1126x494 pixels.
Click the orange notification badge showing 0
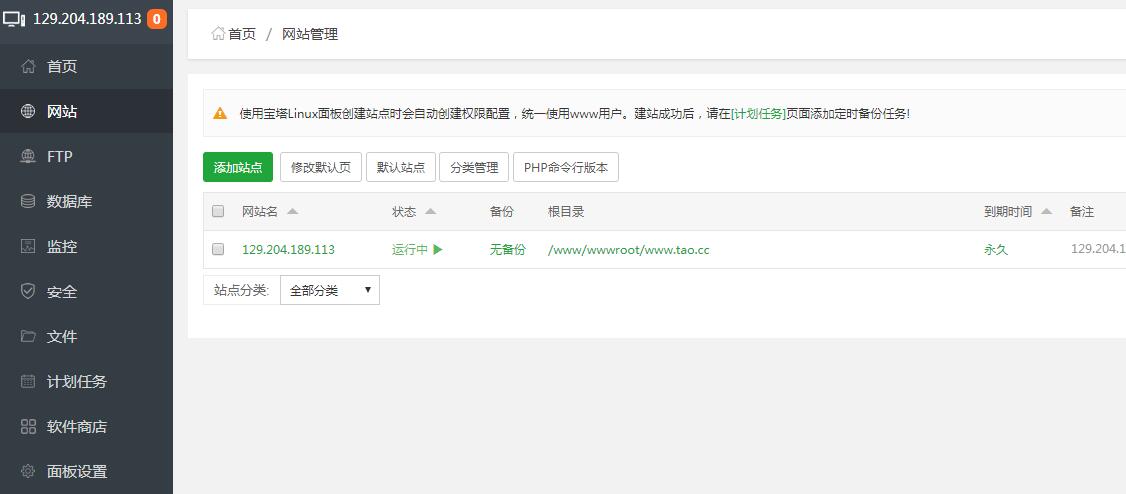point(156,19)
